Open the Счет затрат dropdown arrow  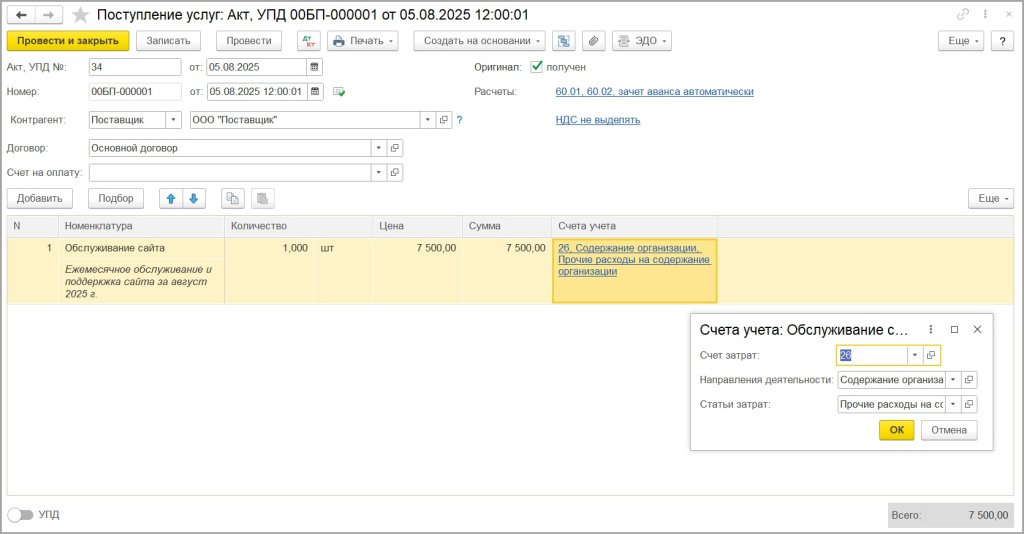(914, 355)
